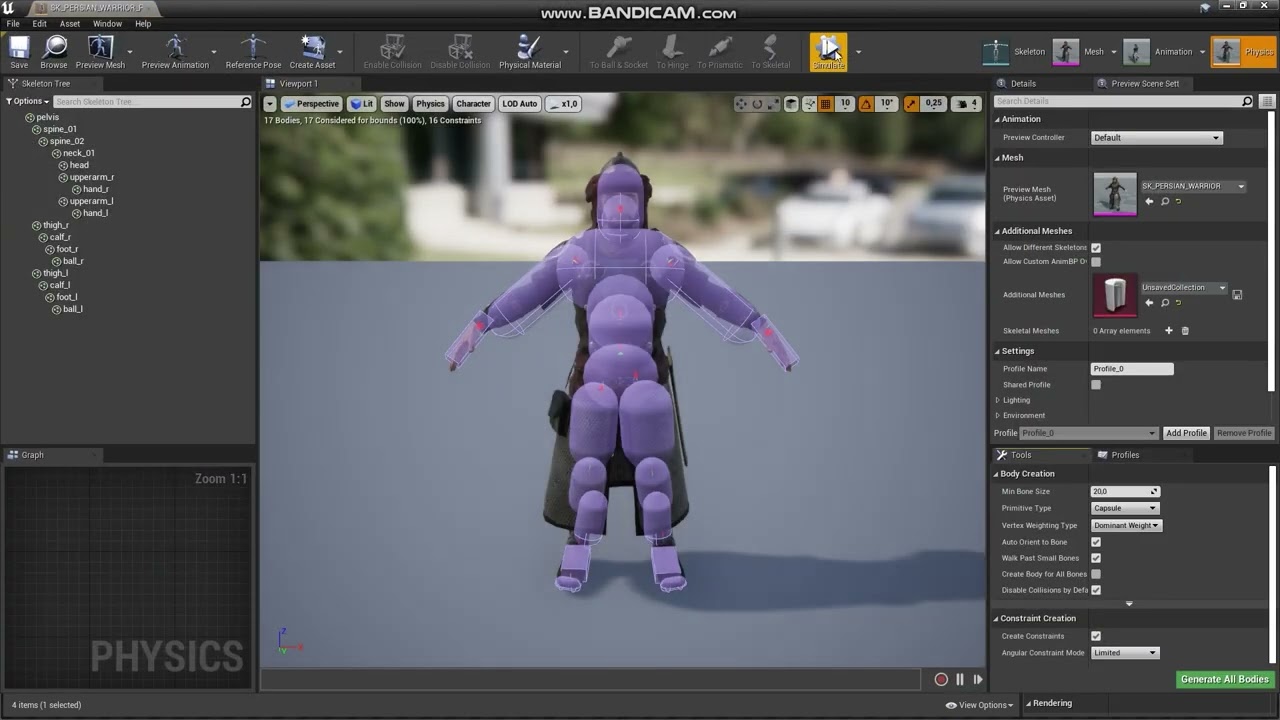
Task: Click the Lit view mode button
Action: pos(362,104)
